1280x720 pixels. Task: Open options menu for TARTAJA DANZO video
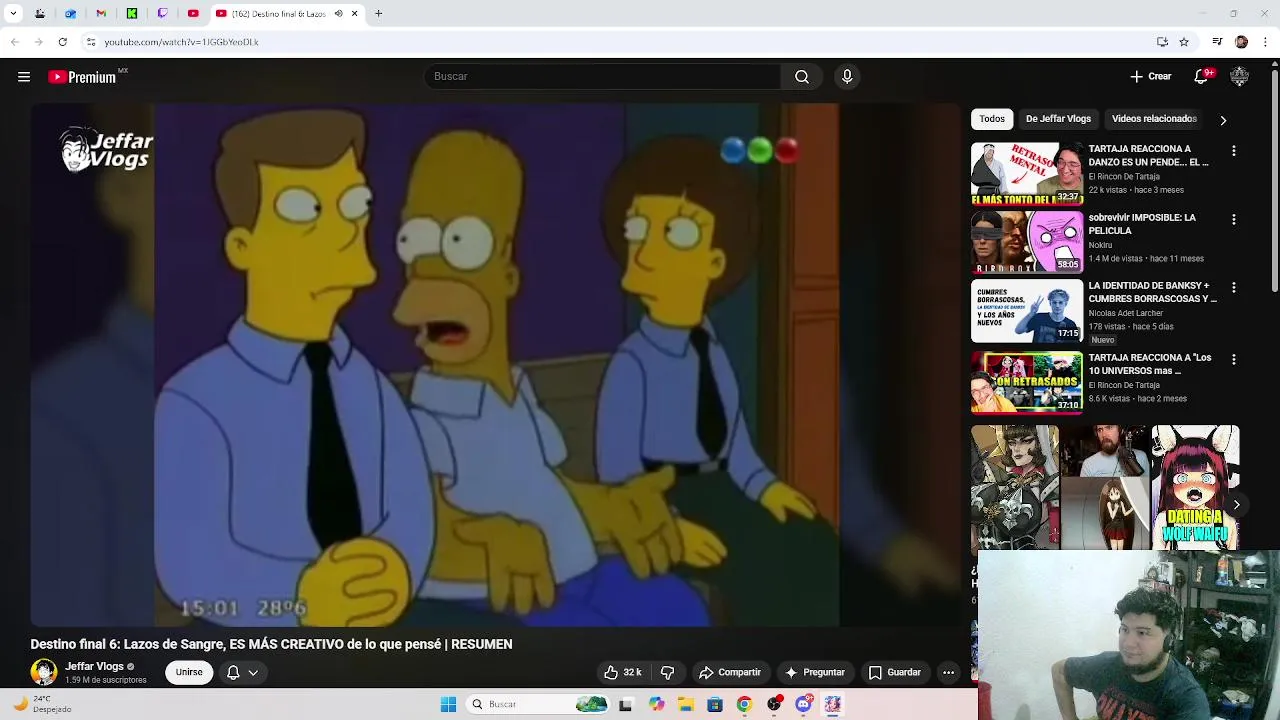(x=1234, y=151)
